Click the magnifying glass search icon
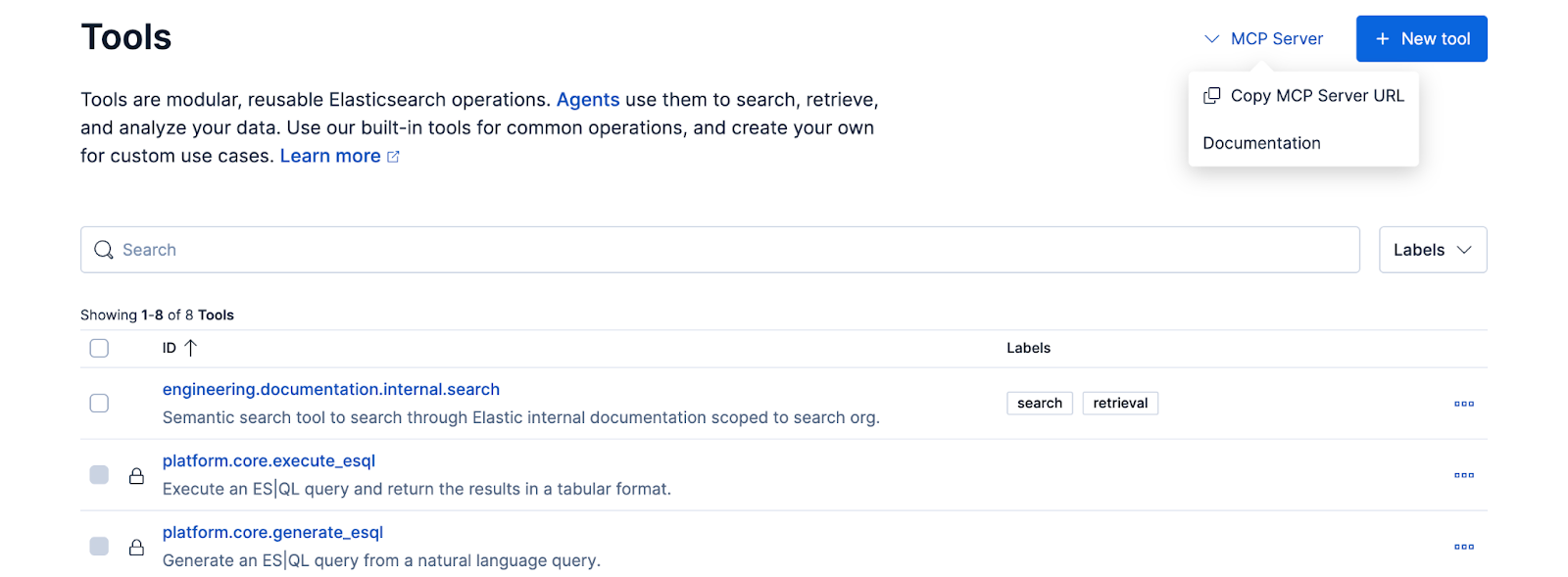1568x577 pixels. coord(104,250)
